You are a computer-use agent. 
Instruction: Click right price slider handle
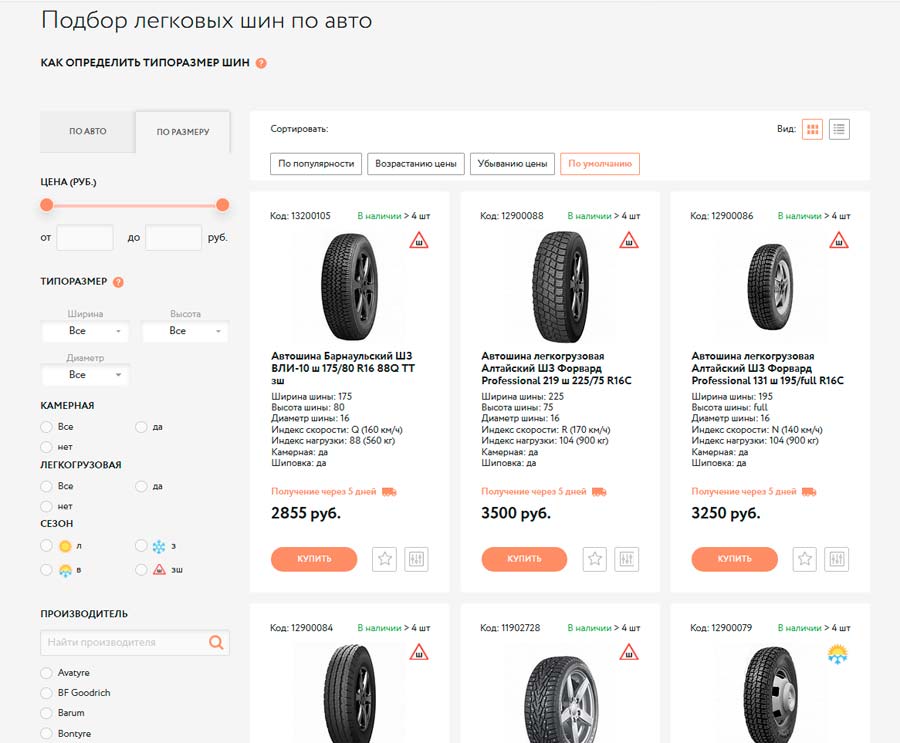223,205
